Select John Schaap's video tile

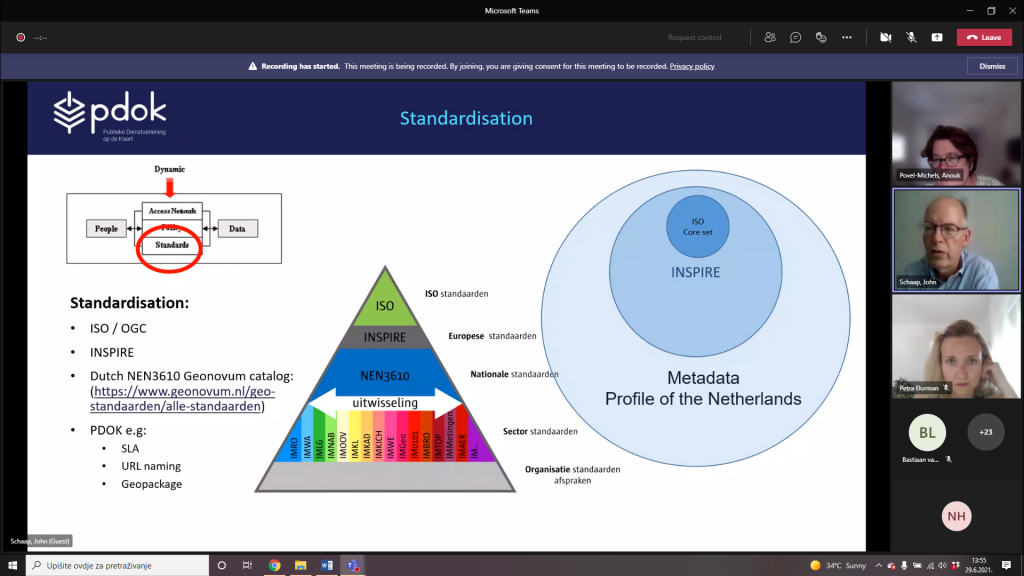tap(955, 238)
